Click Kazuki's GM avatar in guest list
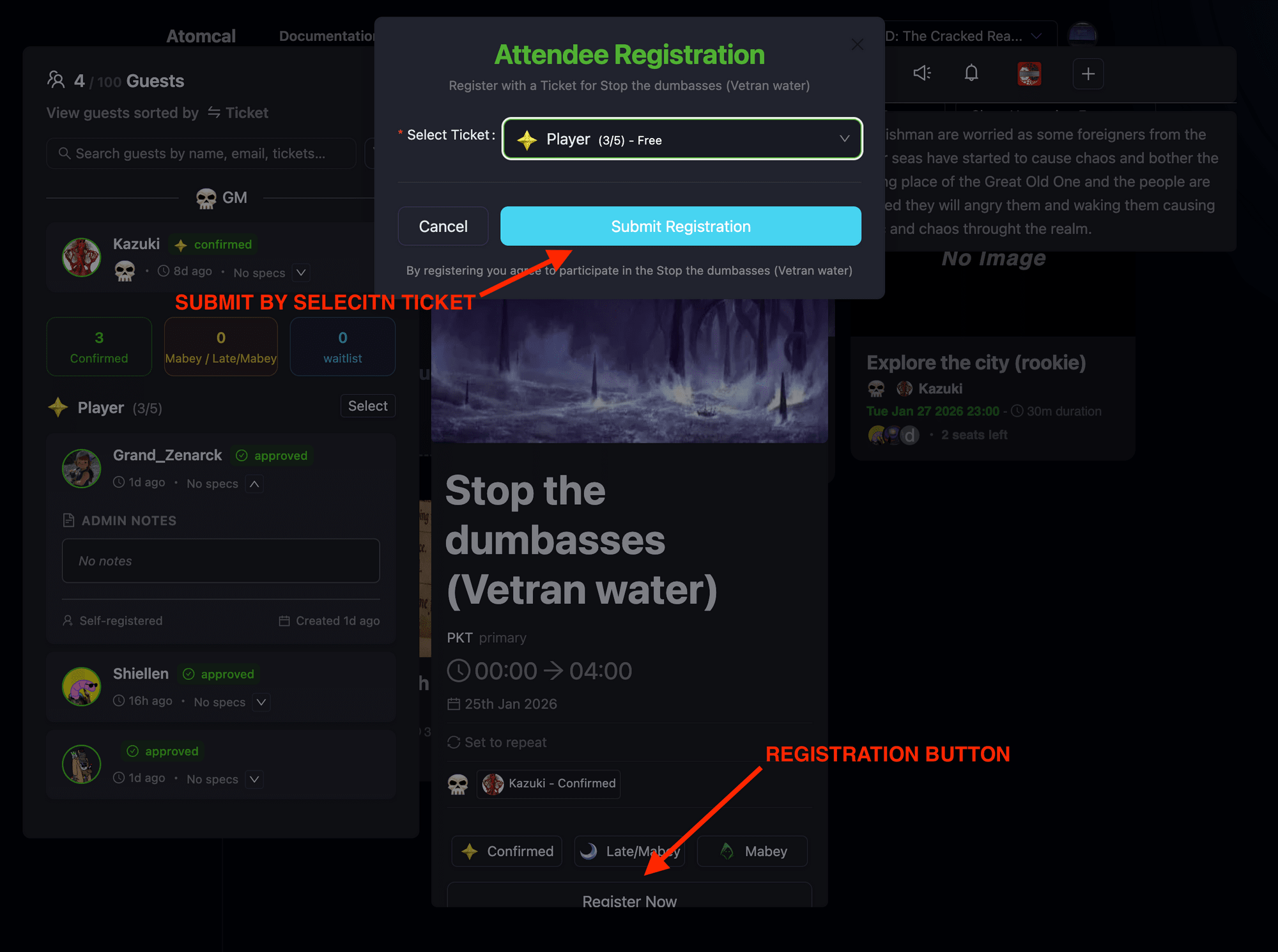1278x952 pixels. click(x=82, y=257)
